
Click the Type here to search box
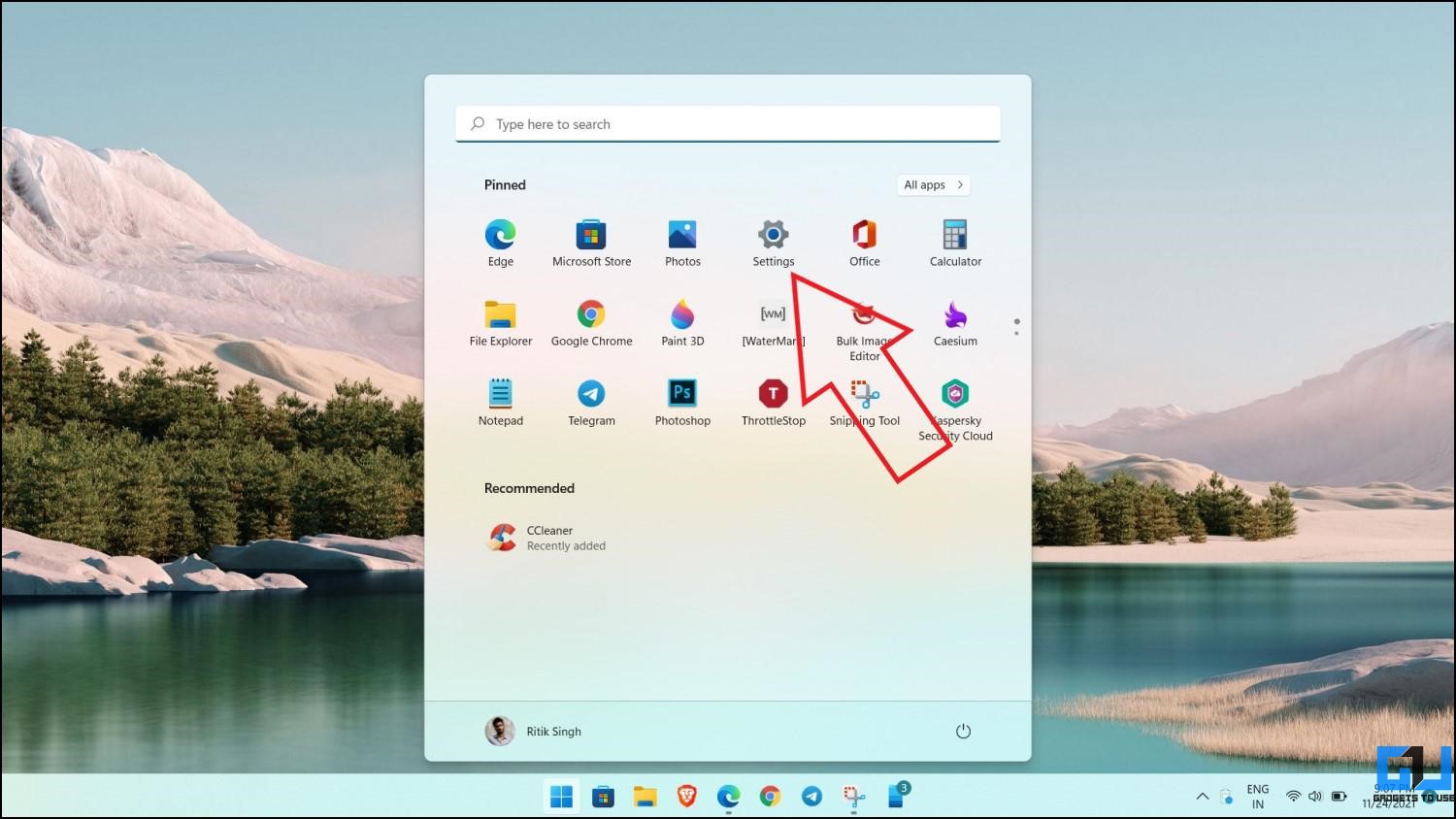[727, 124]
